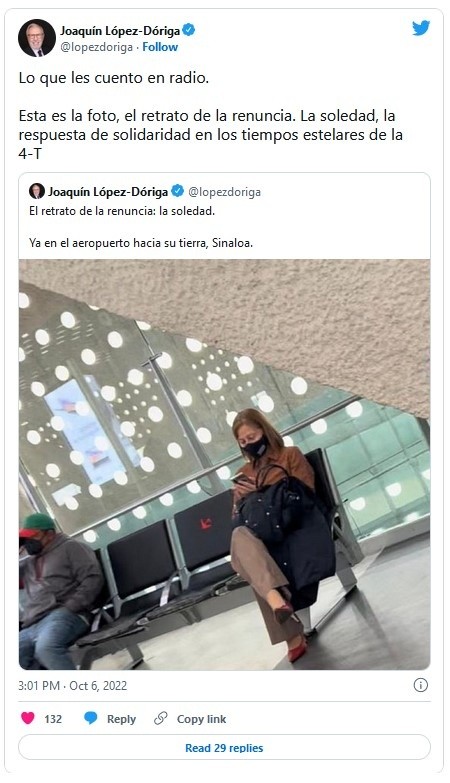Open the tweet info circle icon
The image size is (450, 783).
[x=421, y=685]
